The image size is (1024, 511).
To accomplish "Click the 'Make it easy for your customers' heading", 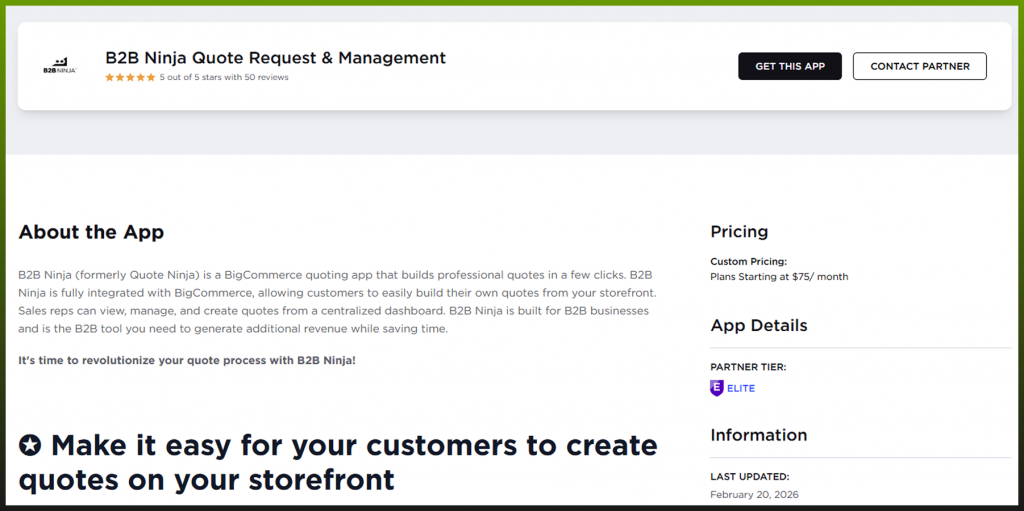I will click(x=338, y=462).
